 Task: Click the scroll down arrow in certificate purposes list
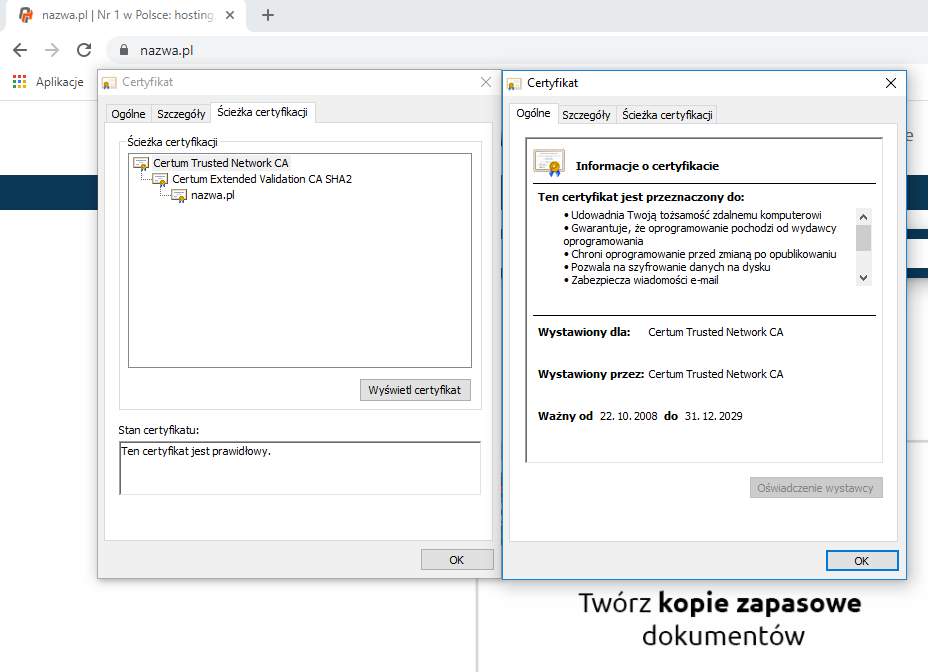[x=863, y=278]
